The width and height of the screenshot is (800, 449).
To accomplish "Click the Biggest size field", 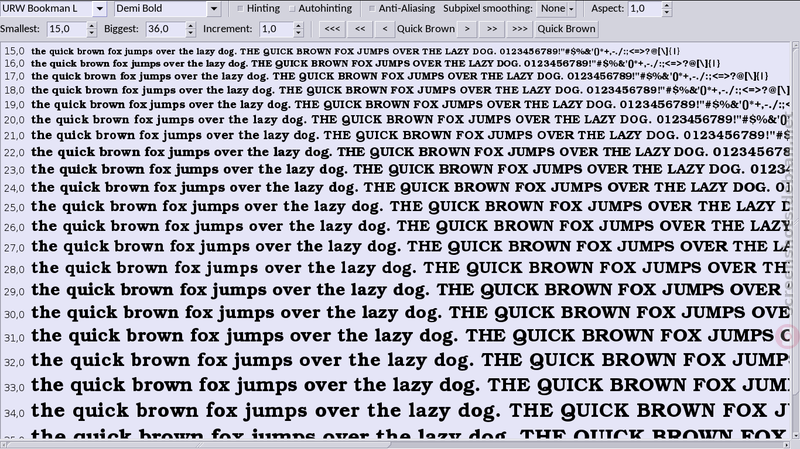I will (x=165, y=29).
